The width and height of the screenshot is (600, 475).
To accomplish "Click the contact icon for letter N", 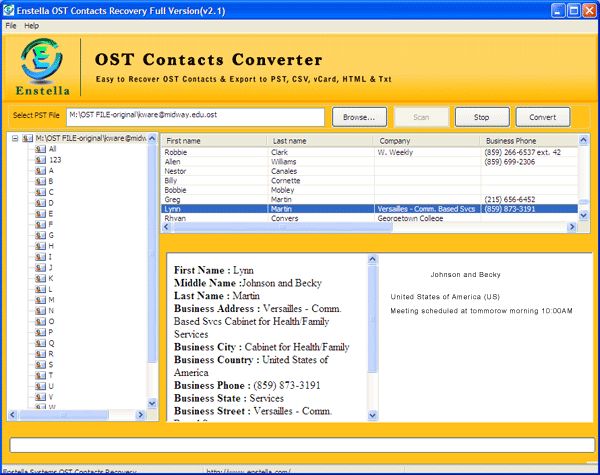I will (40, 311).
